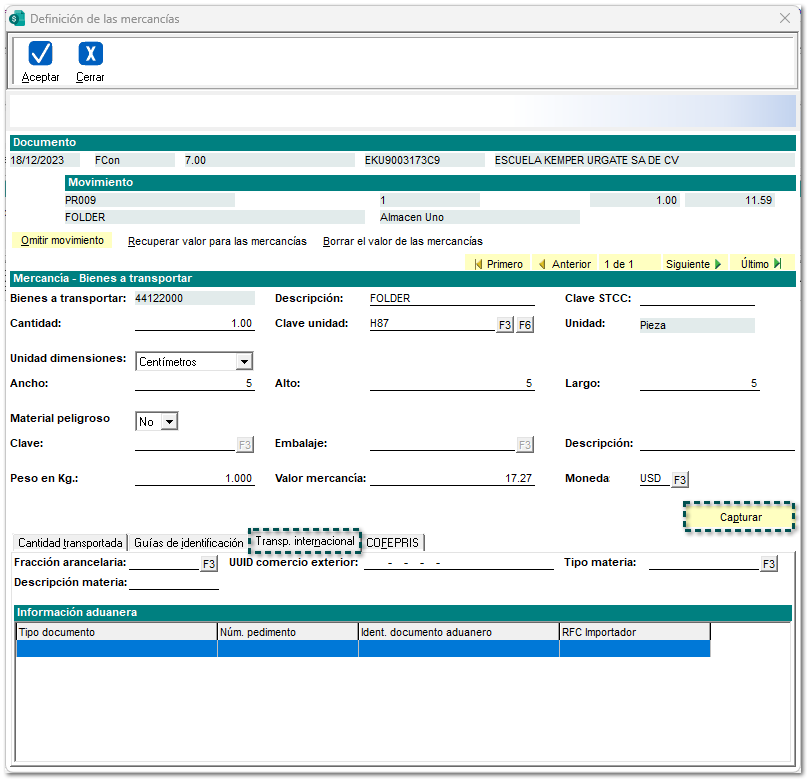810x782 pixels.
Task: Click the Omitir movimiento button
Action: pyautogui.click(x=62, y=241)
